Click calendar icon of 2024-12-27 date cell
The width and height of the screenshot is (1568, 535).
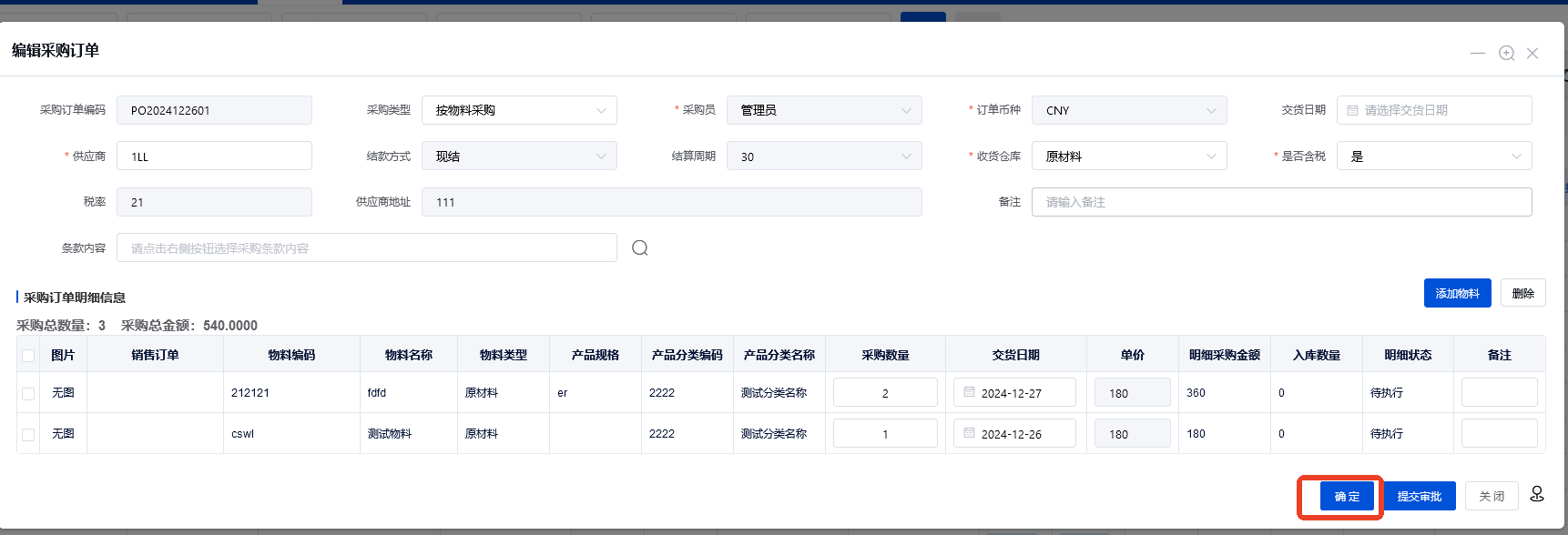[970, 391]
